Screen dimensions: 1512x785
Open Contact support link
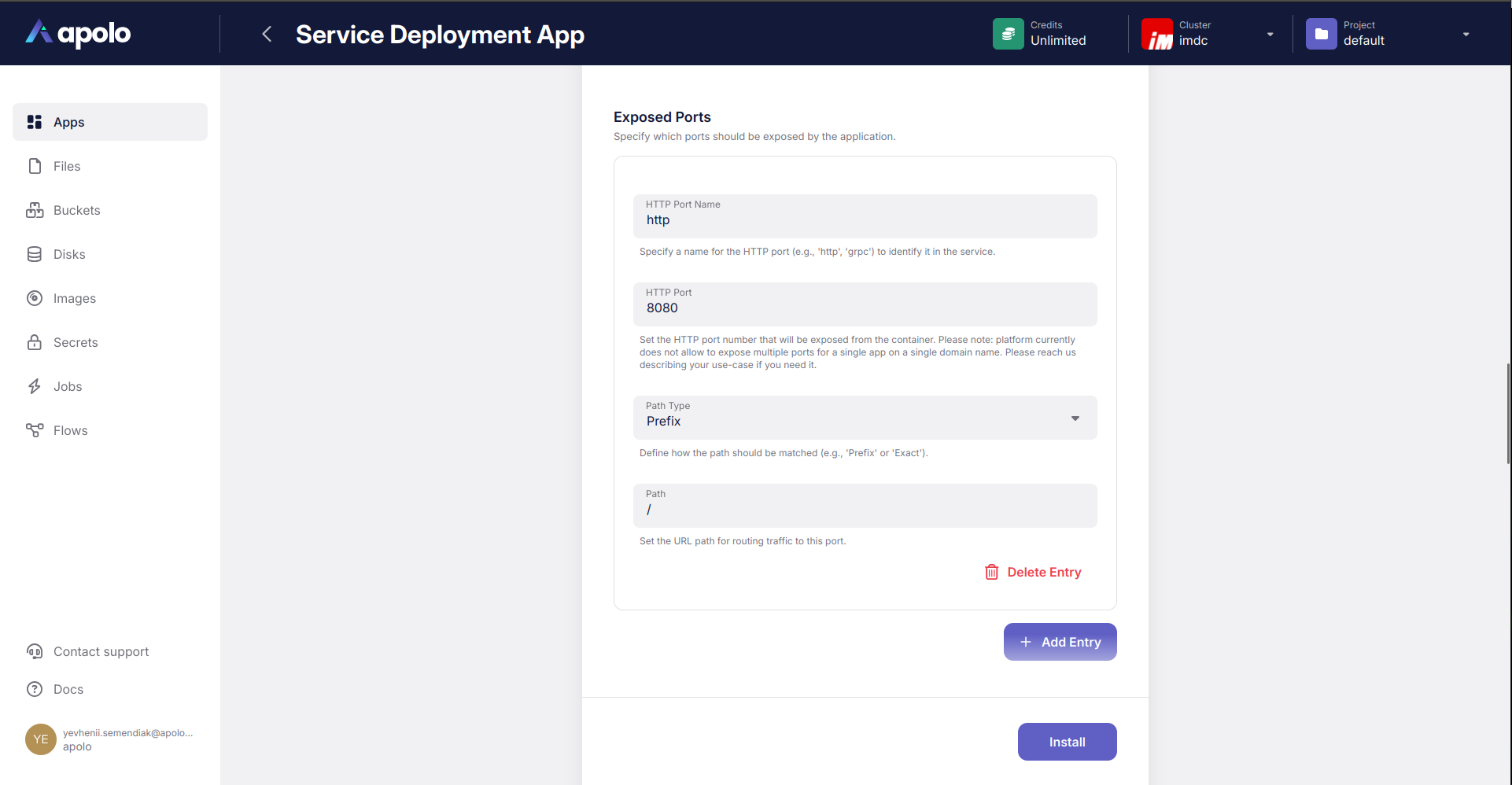coord(101,651)
